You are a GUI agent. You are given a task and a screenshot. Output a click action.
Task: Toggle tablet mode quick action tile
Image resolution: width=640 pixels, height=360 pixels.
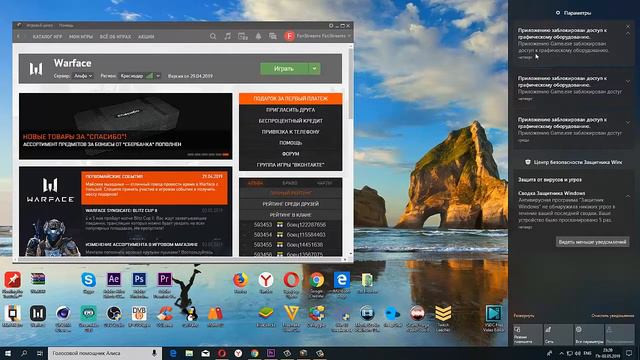[x=528, y=335]
